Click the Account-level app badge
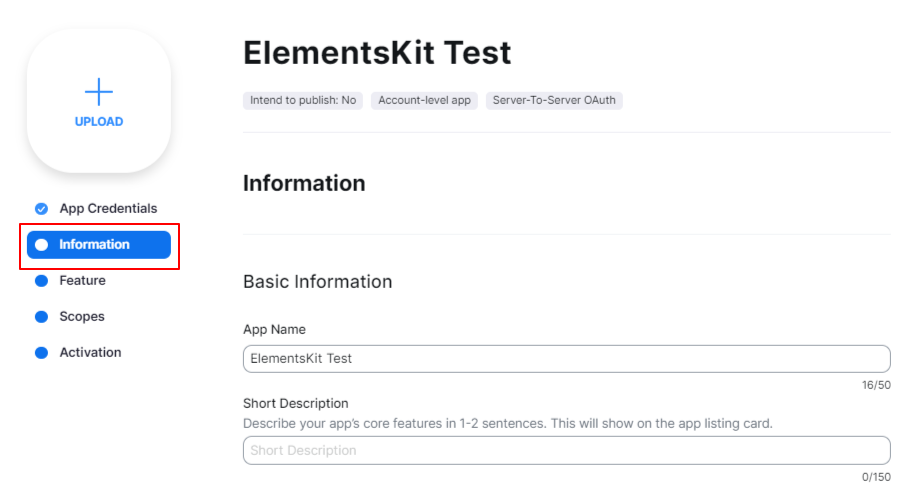 [x=424, y=101]
